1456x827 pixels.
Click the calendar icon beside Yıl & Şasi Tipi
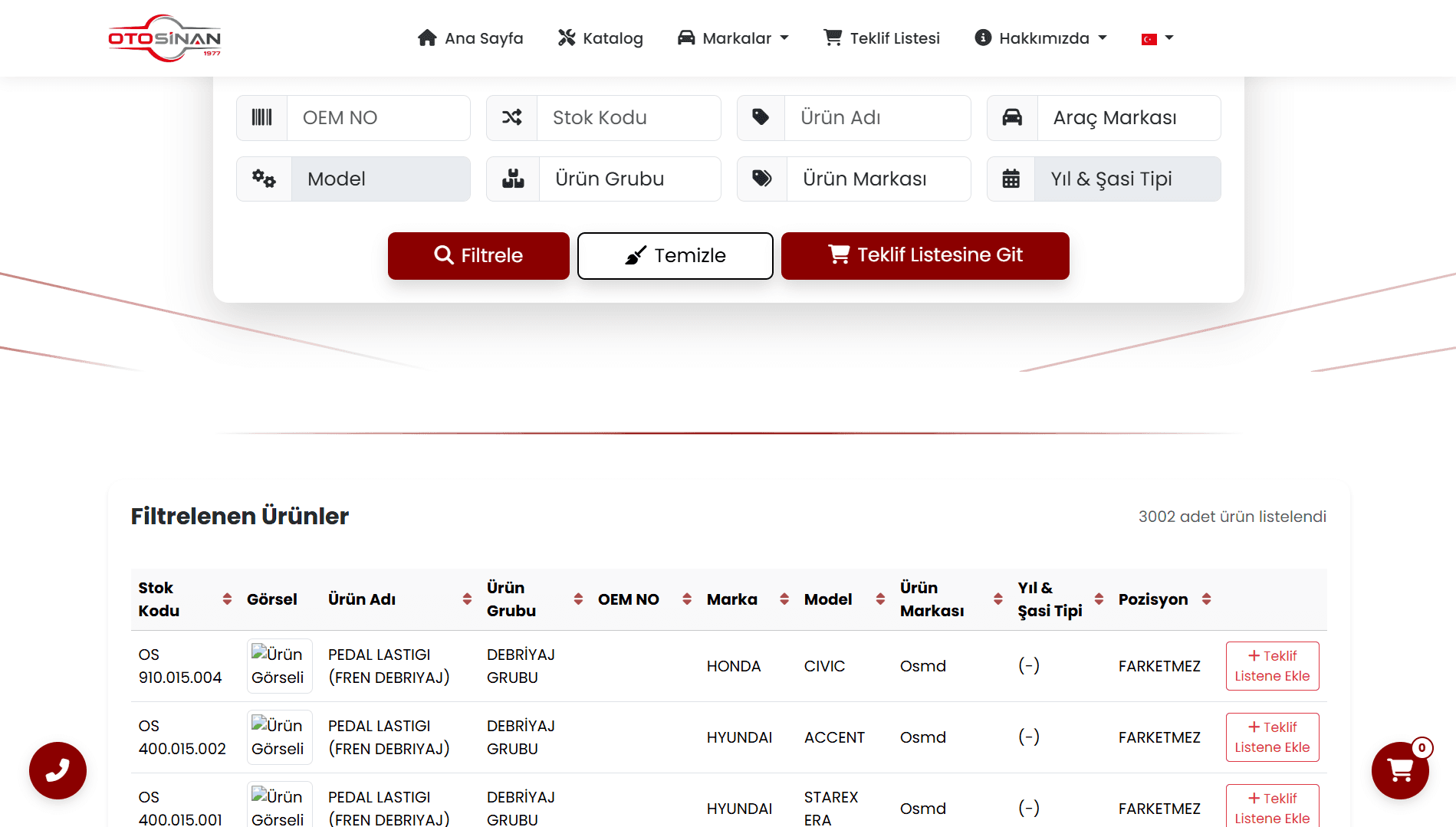pyautogui.click(x=1011, y=179)
